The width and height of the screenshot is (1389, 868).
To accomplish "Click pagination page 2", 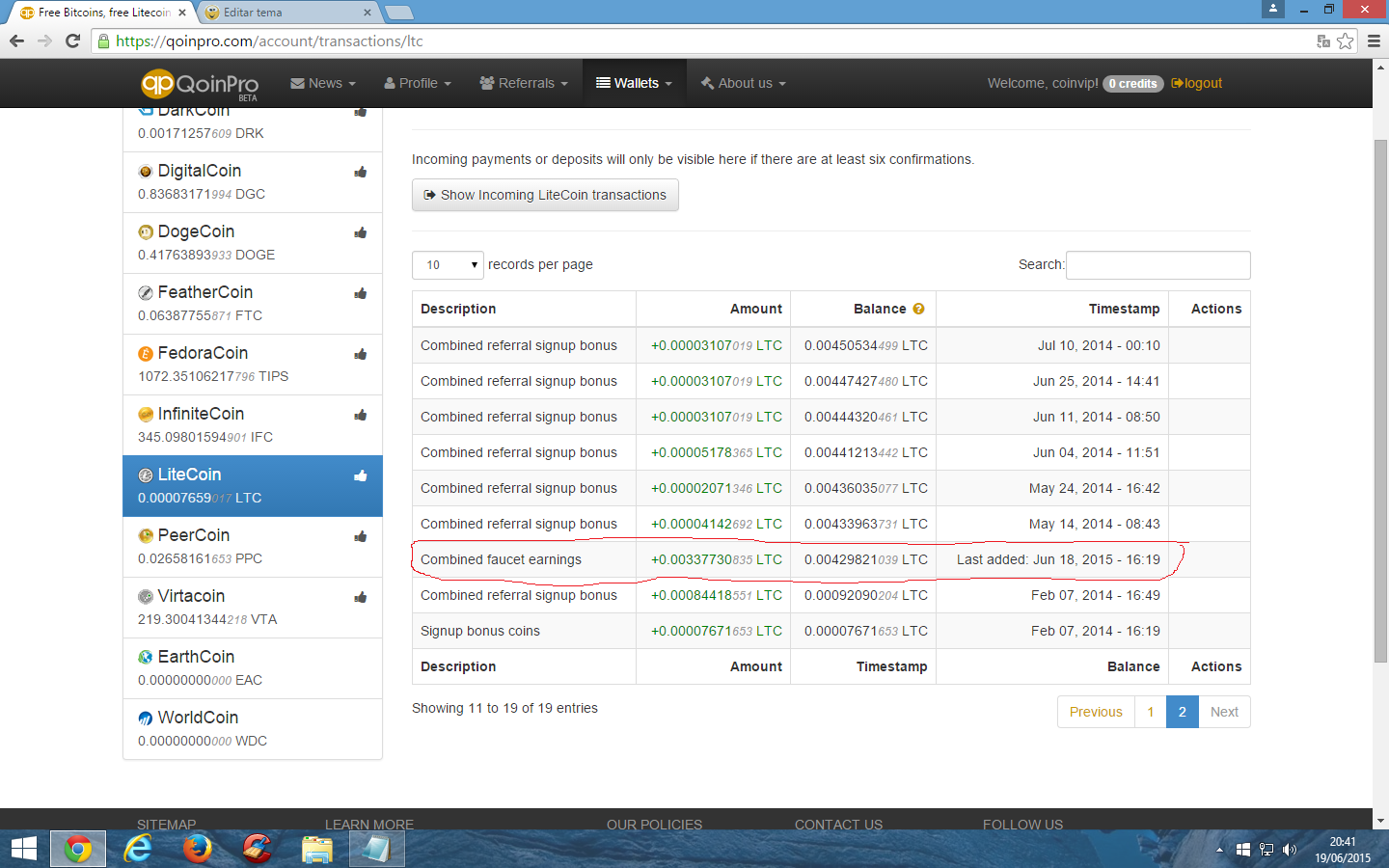I will point(1183,712).
